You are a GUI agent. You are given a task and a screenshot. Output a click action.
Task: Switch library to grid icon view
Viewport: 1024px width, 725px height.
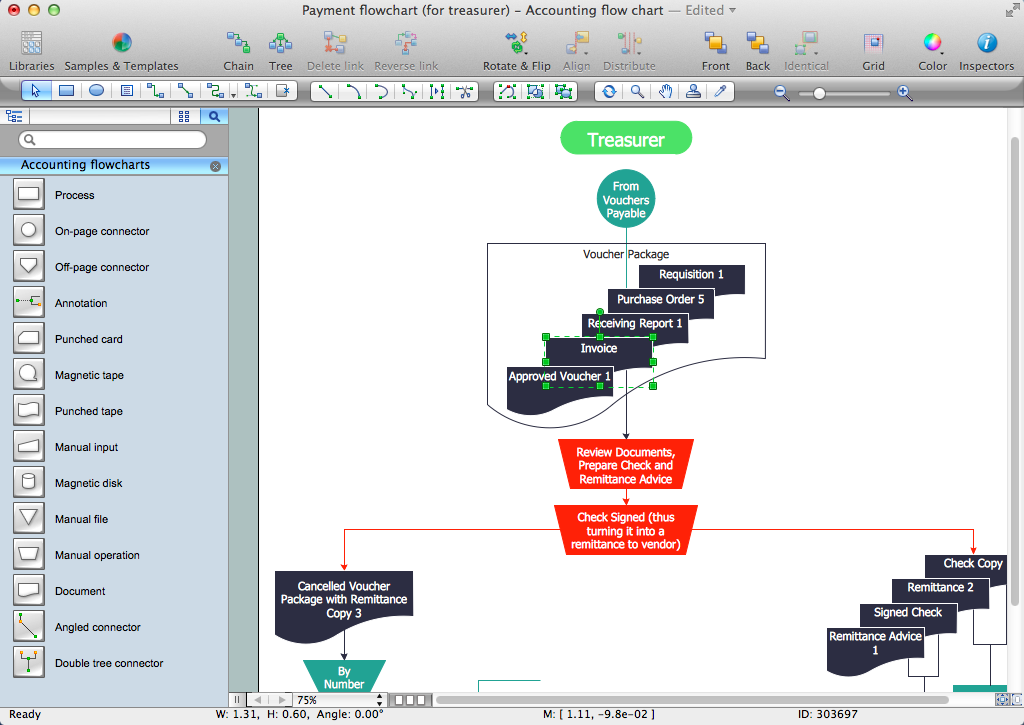pyautogui.click(x=184, y=116)
